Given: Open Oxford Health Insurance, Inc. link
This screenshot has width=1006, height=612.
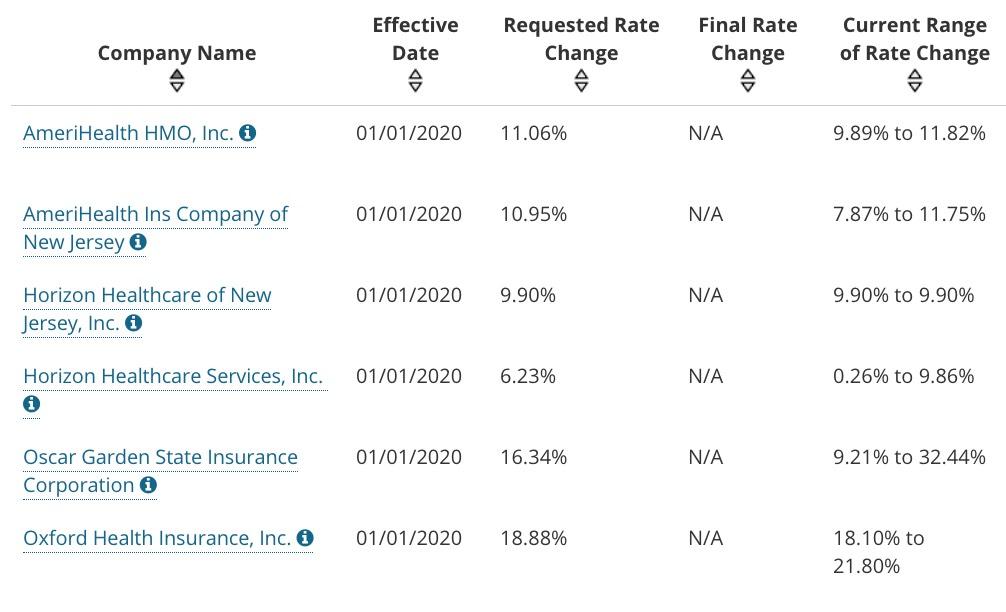Looking at the screenshot, I should pos(157,538).
